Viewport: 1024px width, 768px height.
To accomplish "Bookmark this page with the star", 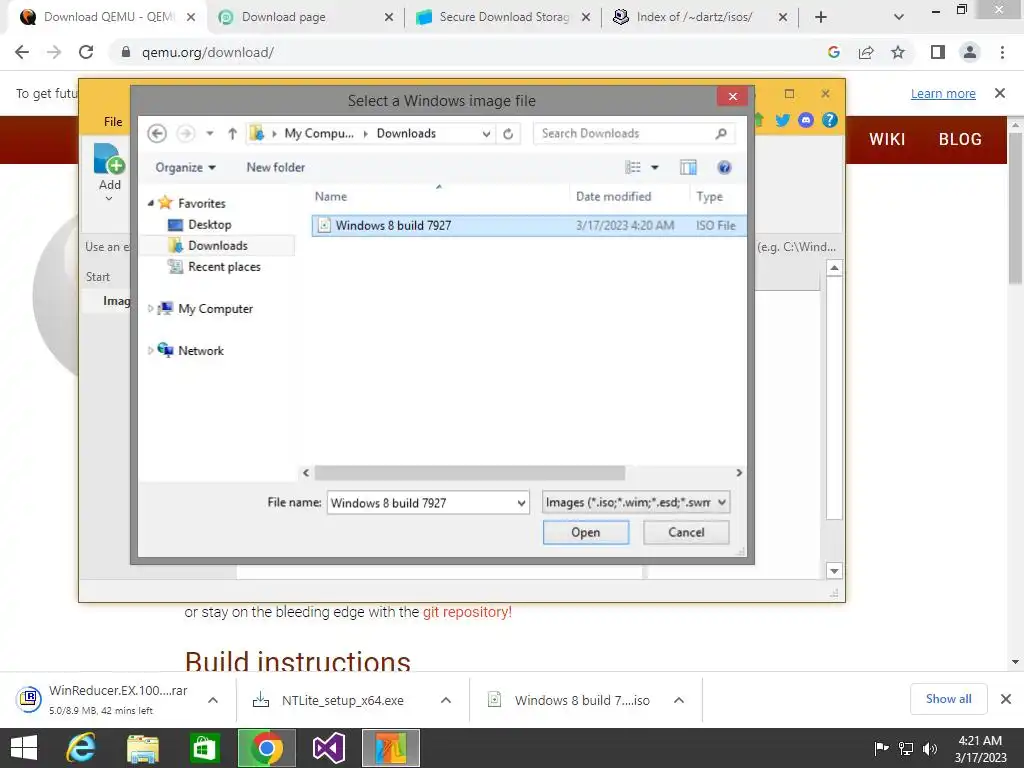I will click(898, 52).
